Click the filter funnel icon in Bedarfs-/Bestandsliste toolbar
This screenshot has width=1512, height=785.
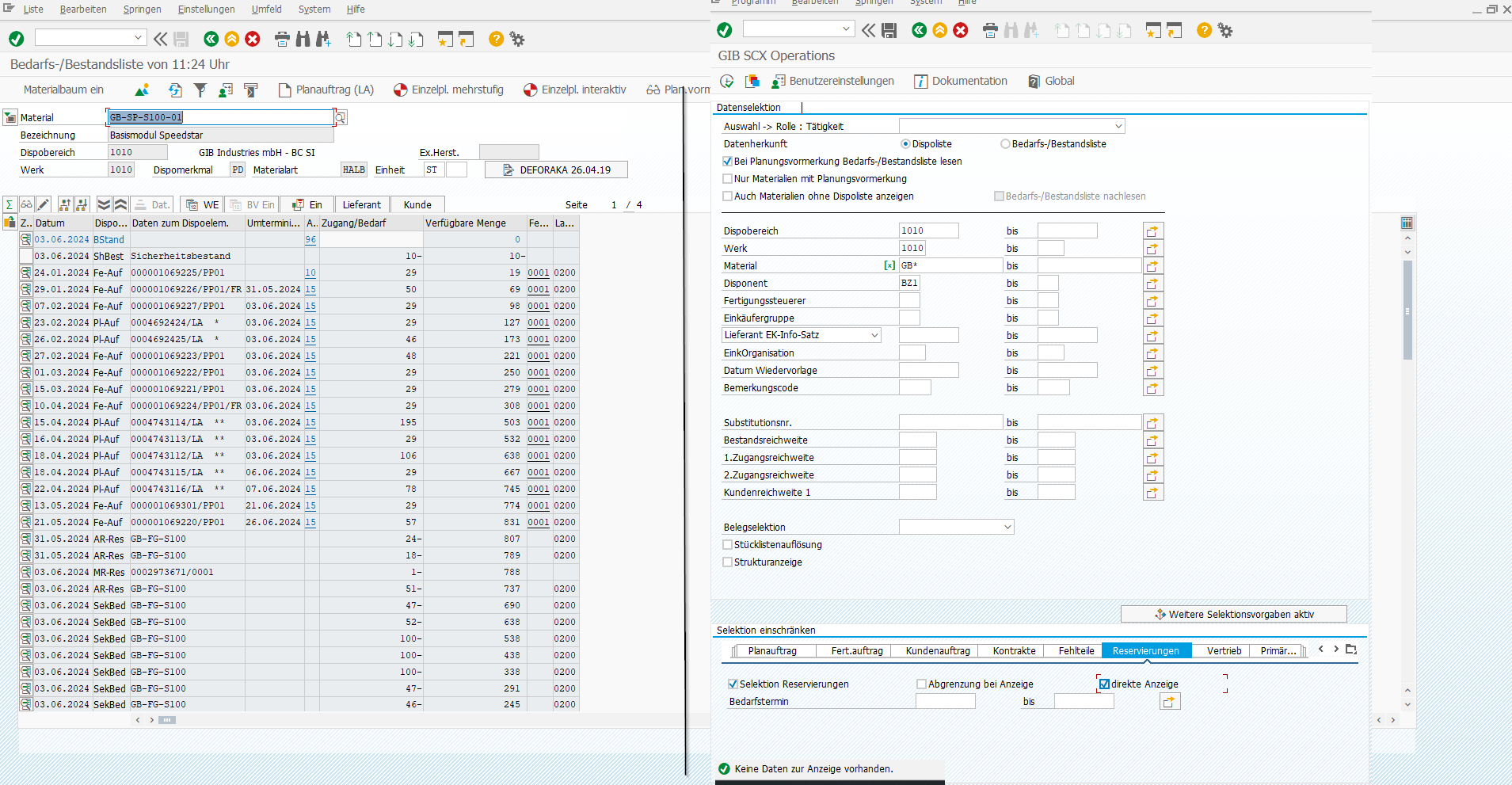pyautogui.click(x=200, y=90)
